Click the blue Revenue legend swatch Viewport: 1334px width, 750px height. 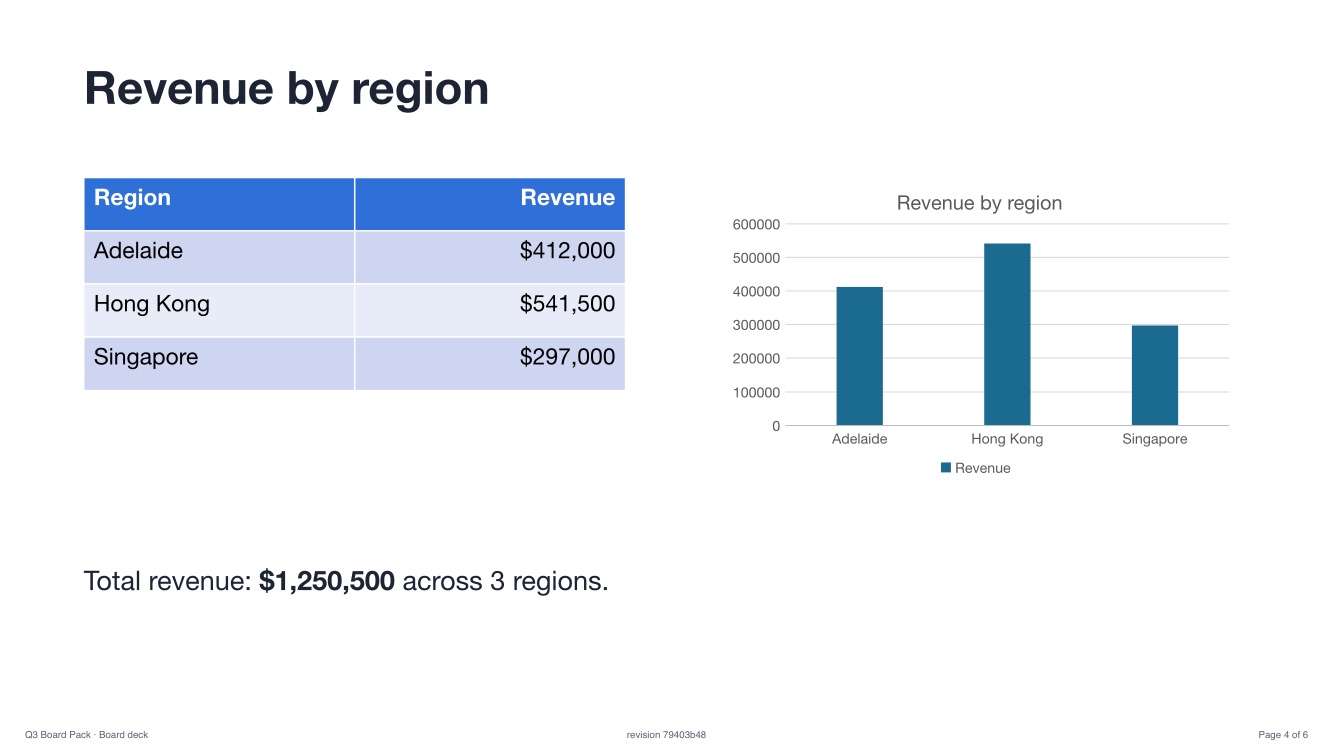(946, 468)
